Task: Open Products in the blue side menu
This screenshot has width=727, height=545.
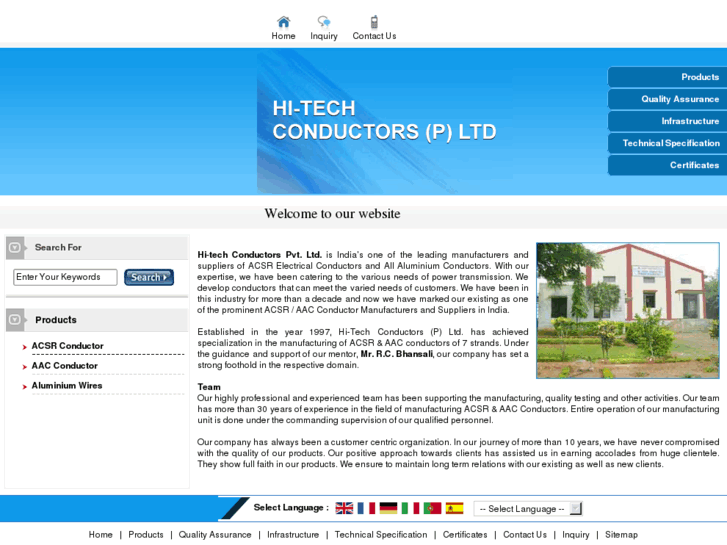Action: pos(667,77)
